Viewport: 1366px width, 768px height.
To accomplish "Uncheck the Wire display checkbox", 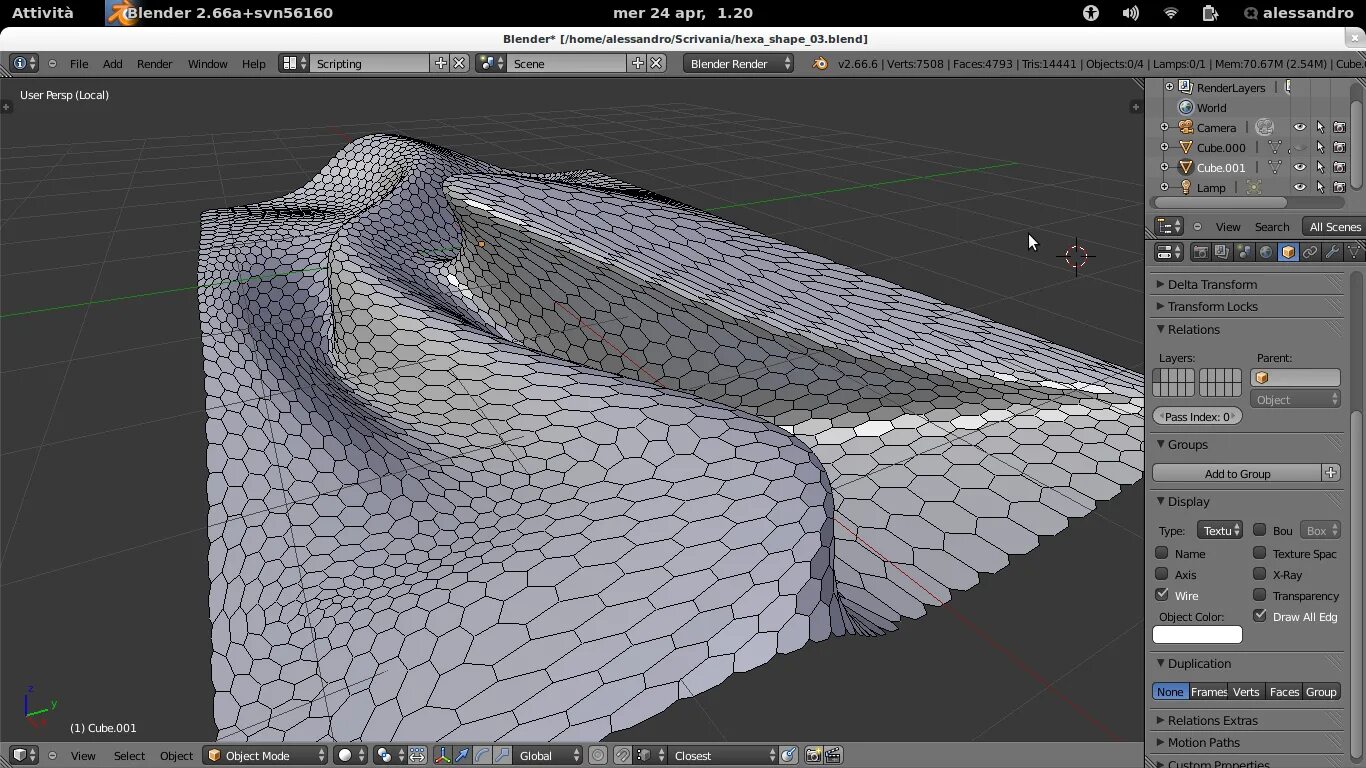I will tap(1162, 595).
